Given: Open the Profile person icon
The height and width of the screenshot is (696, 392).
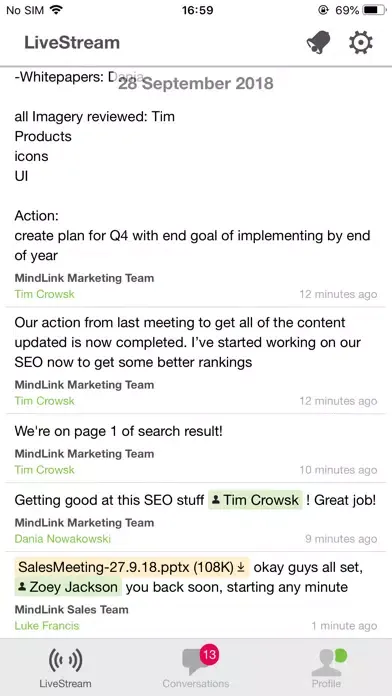Looking at the screenshot, I should tap(327, 663).
